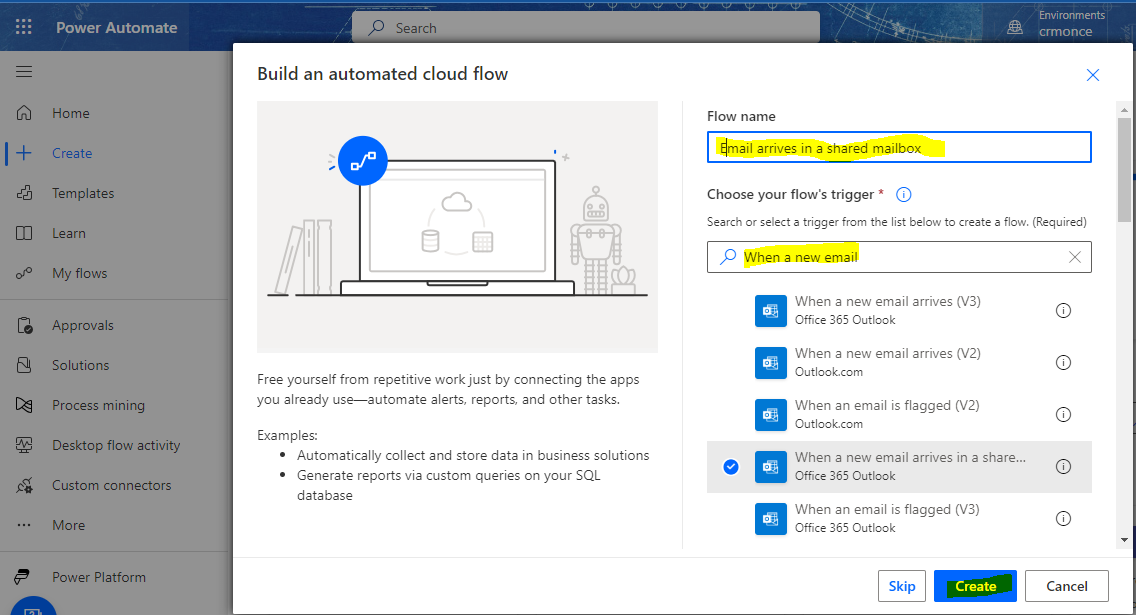The image size is (1136, 615).
Task: Open Home in the sidebar
Action: click(x=71, y=113)
